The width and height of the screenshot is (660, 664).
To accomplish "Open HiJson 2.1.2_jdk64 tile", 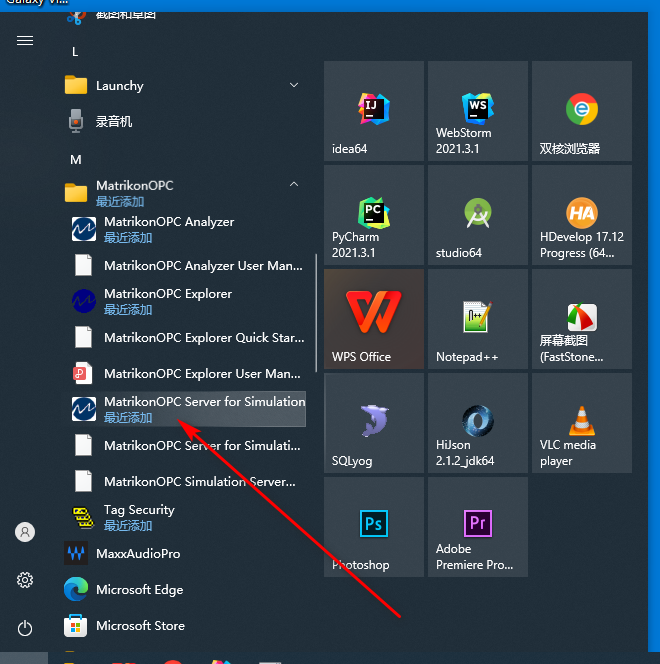I will coord(478,423).
